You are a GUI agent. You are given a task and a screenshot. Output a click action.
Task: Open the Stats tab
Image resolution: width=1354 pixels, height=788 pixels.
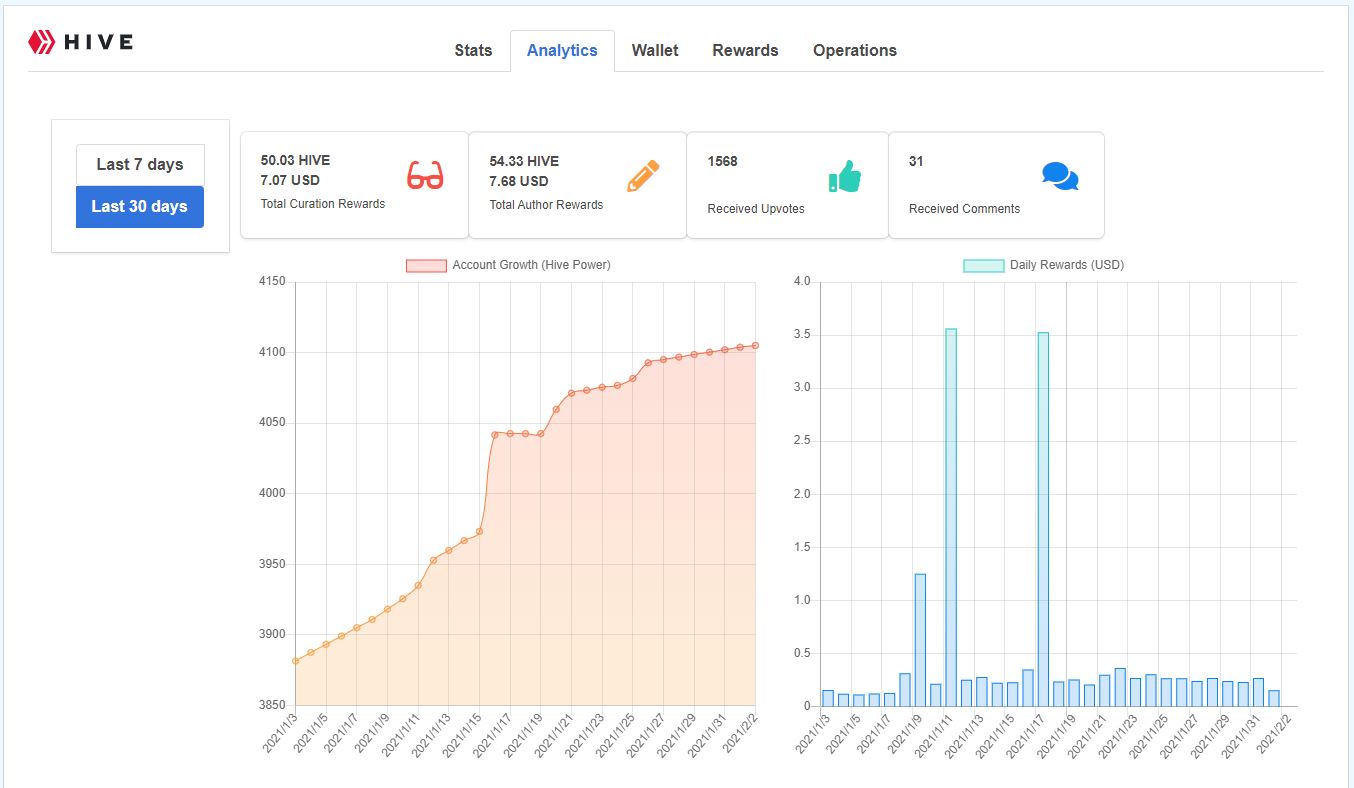[x=473, y=50]
